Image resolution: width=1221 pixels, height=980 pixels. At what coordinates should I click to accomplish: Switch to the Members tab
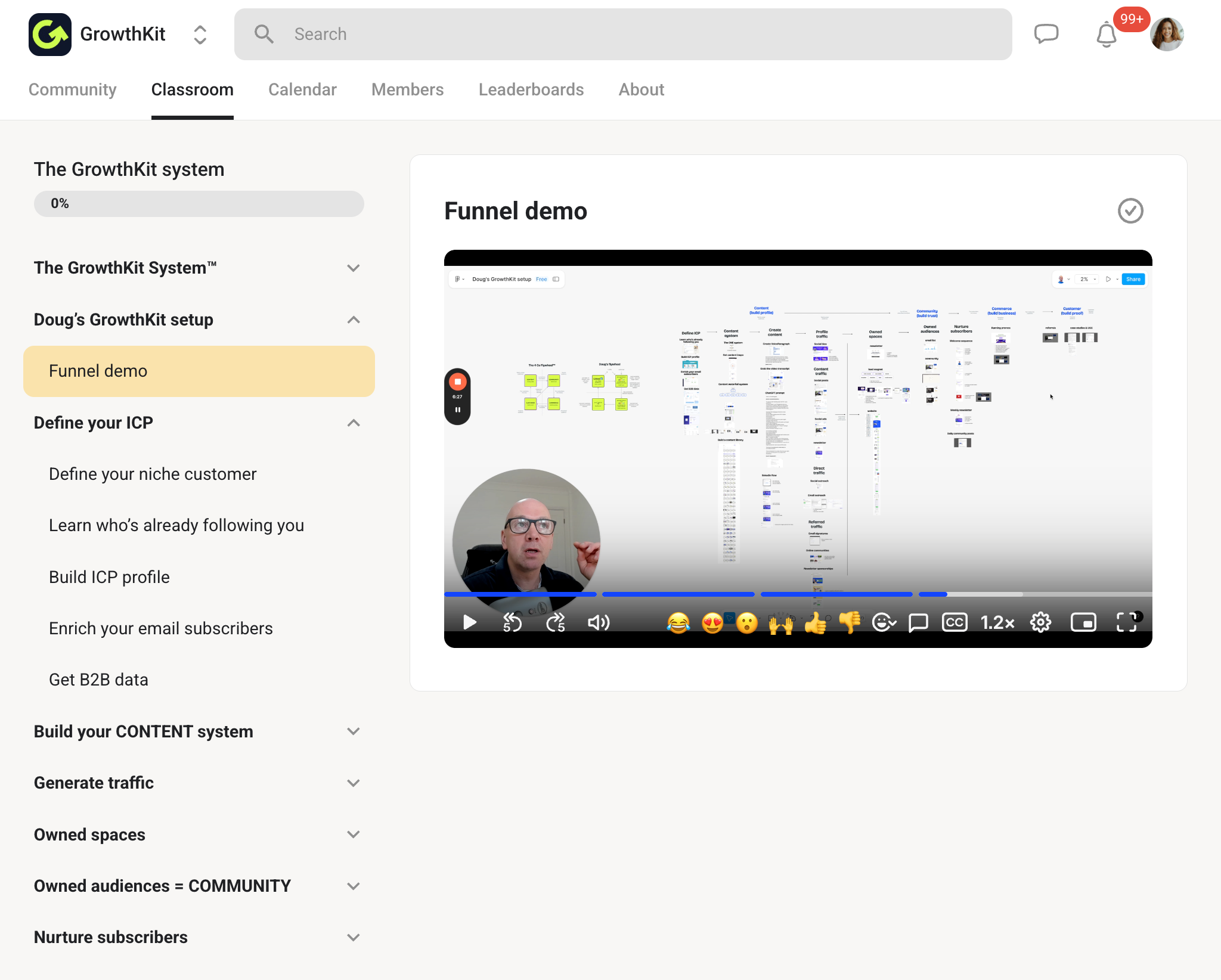tap(408, 89)
